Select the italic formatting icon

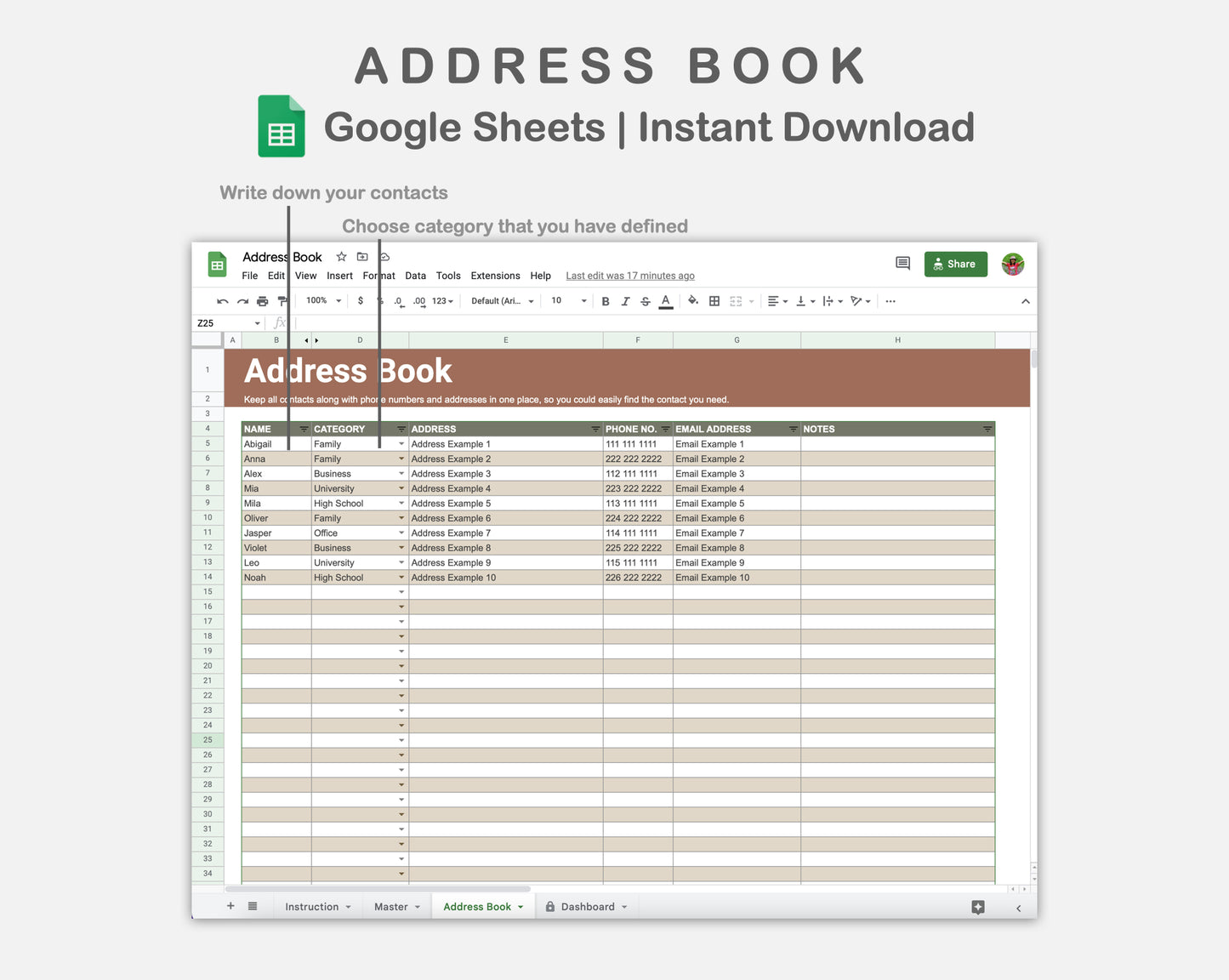[626, 300]
